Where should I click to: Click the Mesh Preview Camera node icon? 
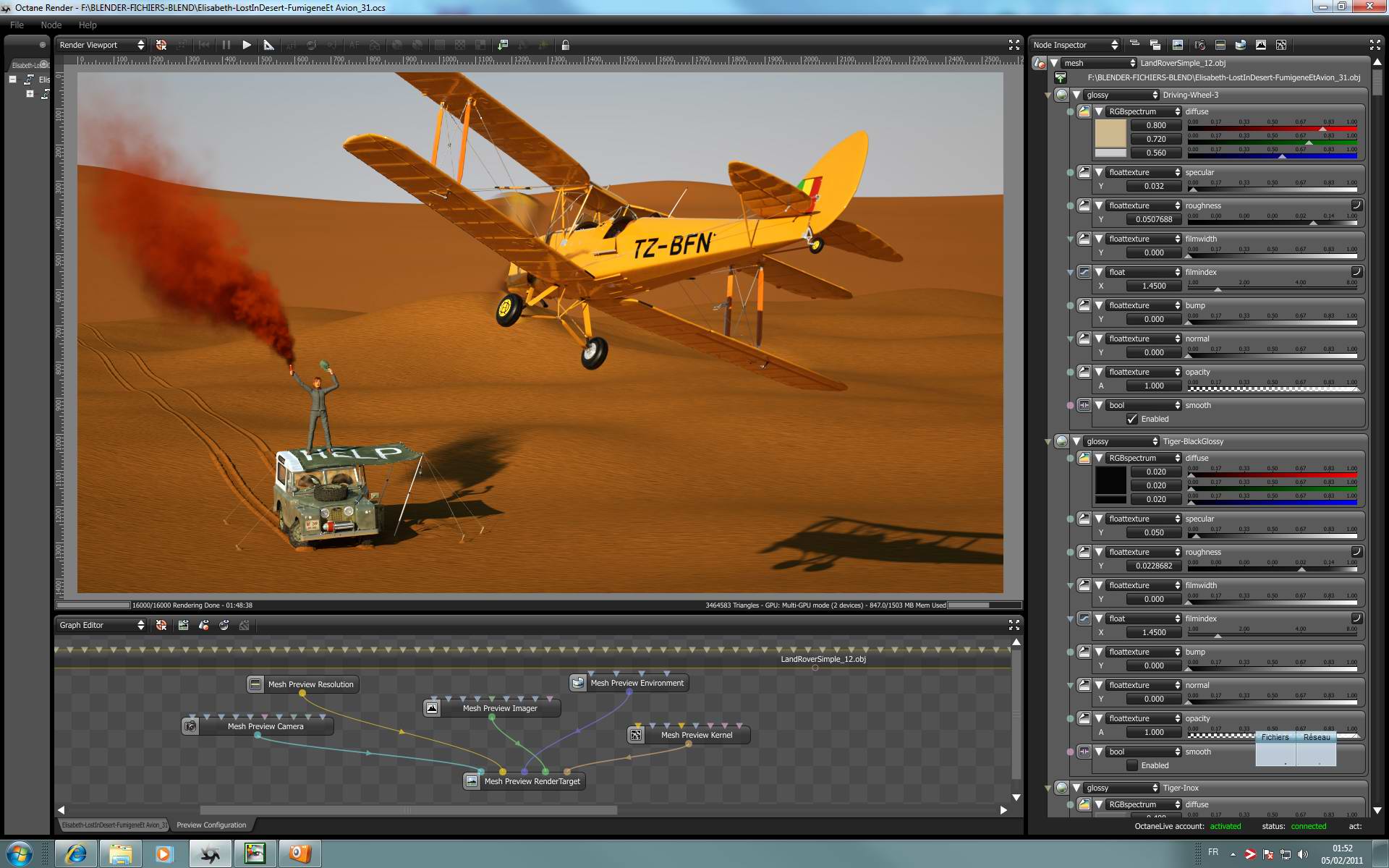(190, 726)
